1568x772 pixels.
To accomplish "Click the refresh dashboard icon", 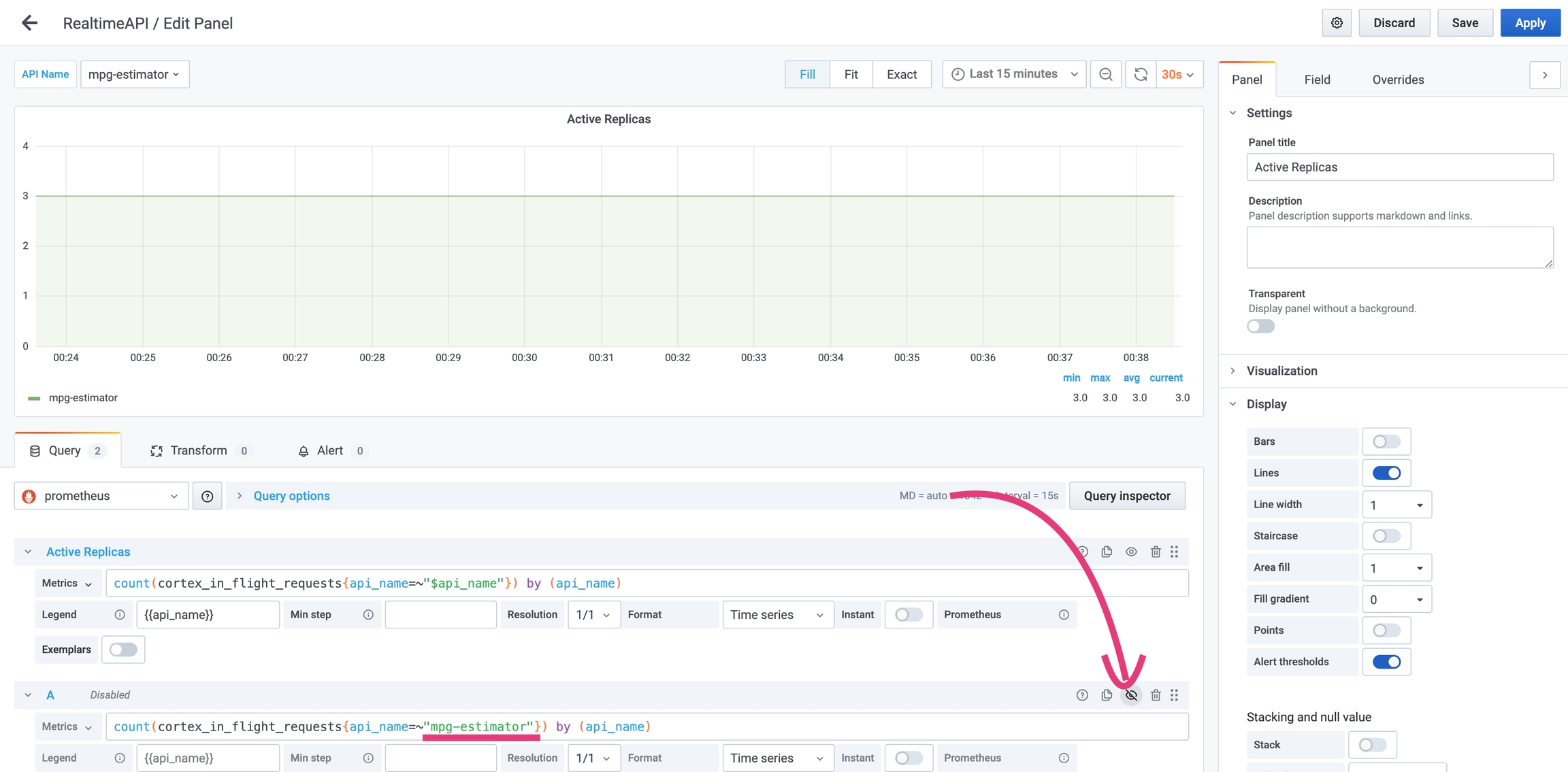I will 1141,74.
